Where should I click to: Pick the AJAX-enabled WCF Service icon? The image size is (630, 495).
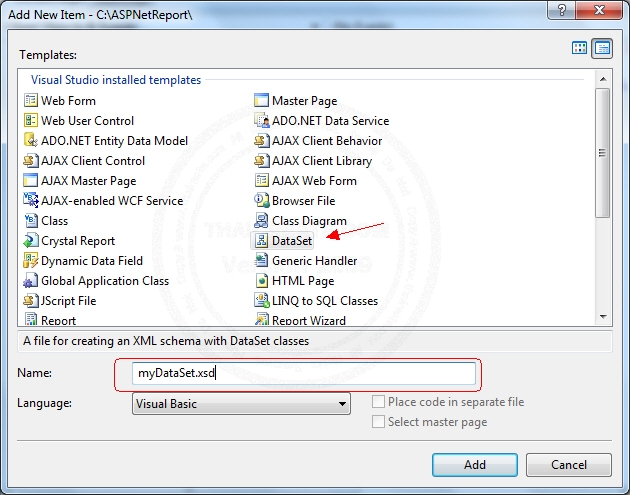coord(31,200)
